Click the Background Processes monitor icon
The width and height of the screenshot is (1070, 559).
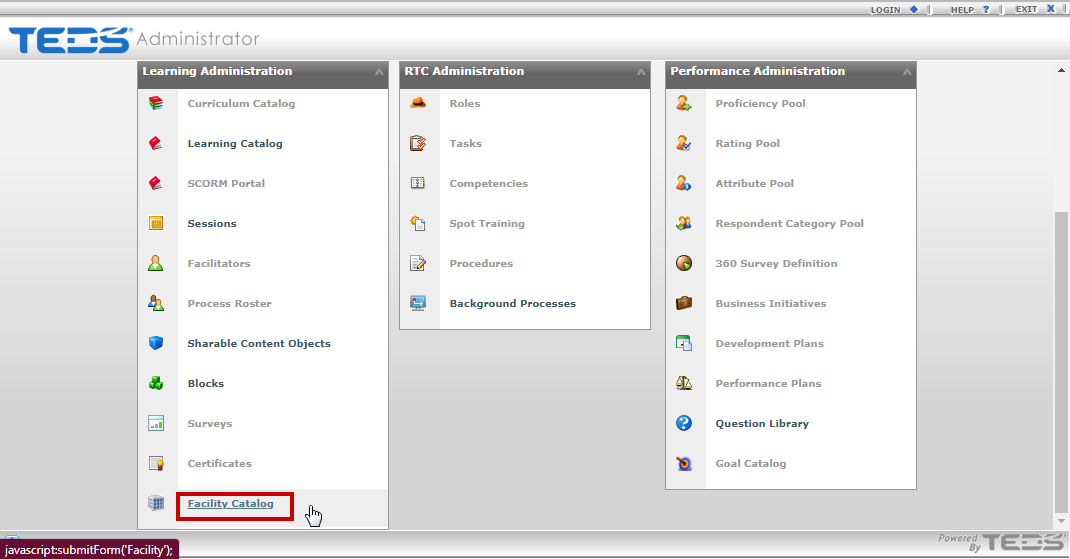coord(418,303)
